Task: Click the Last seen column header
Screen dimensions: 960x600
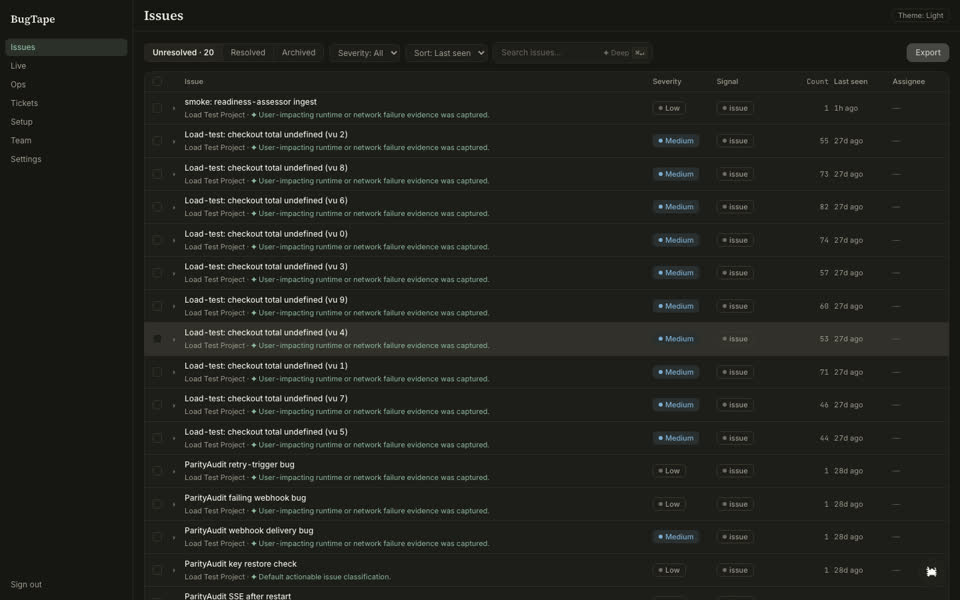Action: pos(850,81)
